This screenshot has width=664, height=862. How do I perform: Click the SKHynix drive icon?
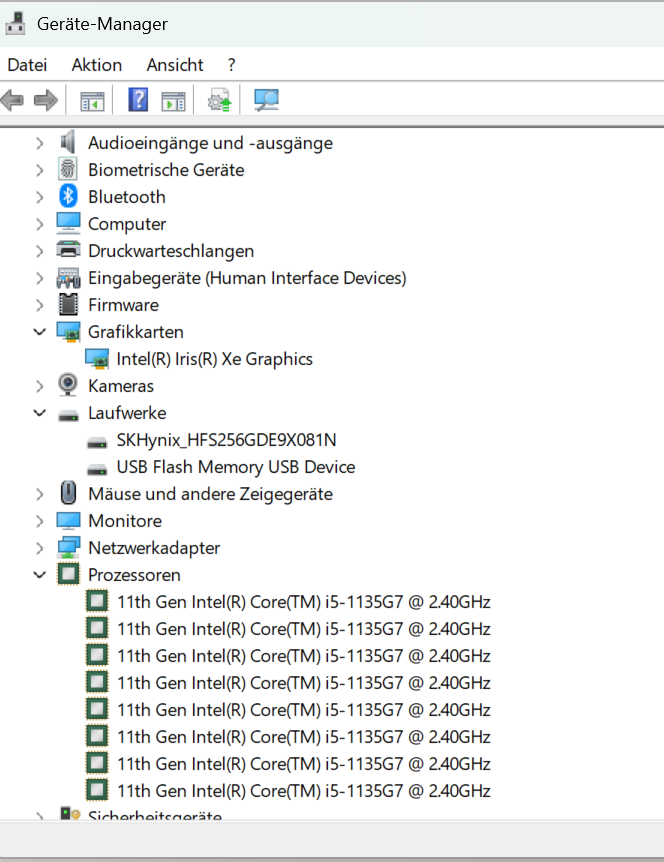pyautogui.click(x=97, y=441)
